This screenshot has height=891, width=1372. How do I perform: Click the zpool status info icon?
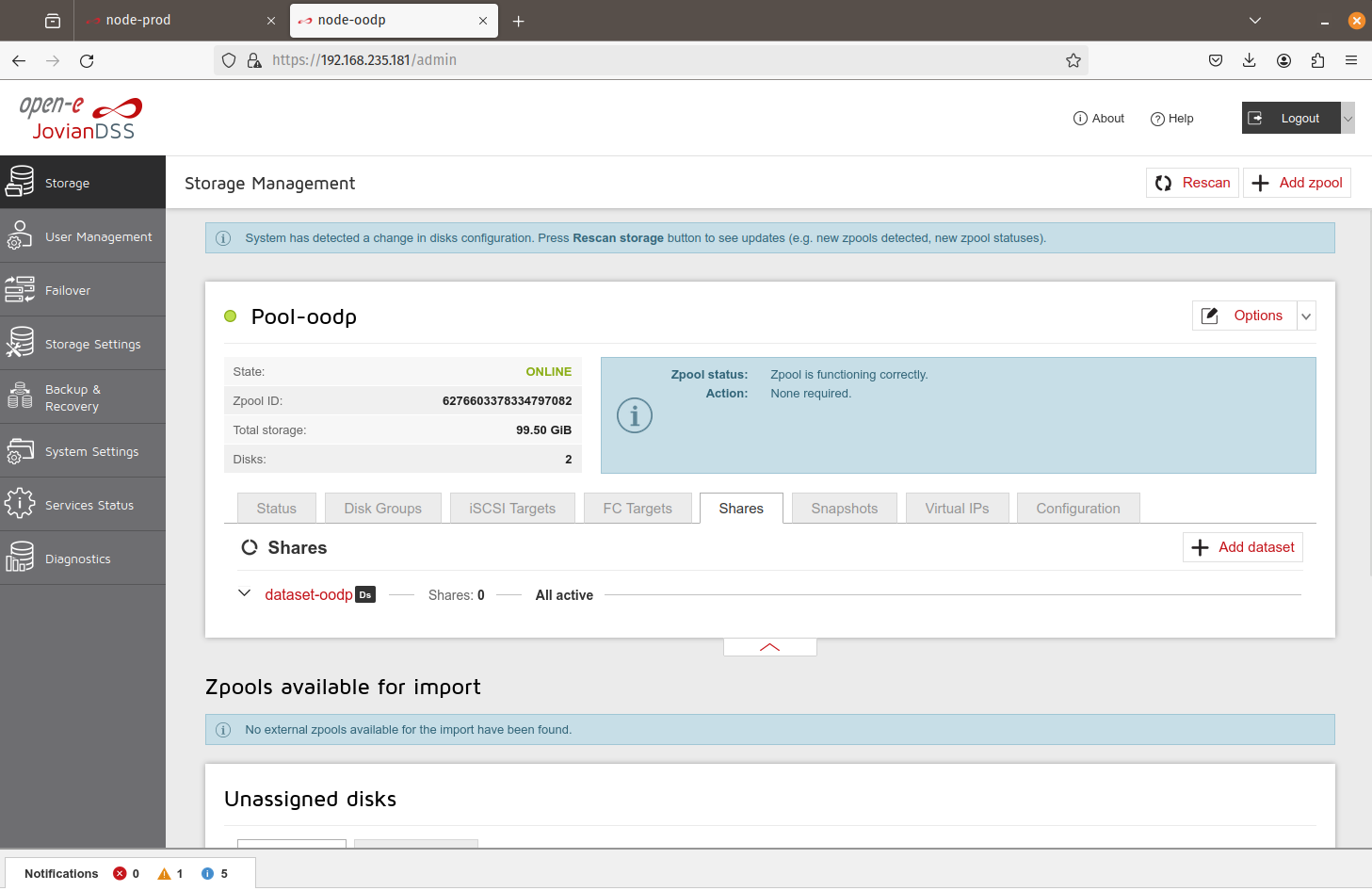[x=635, y=415]
